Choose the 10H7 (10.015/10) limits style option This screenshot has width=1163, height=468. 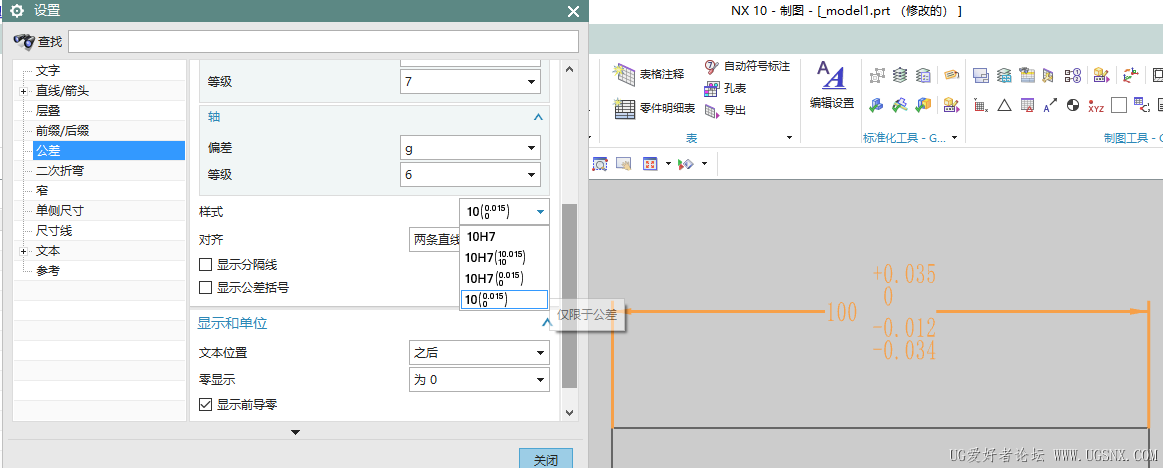coord(504,257)
